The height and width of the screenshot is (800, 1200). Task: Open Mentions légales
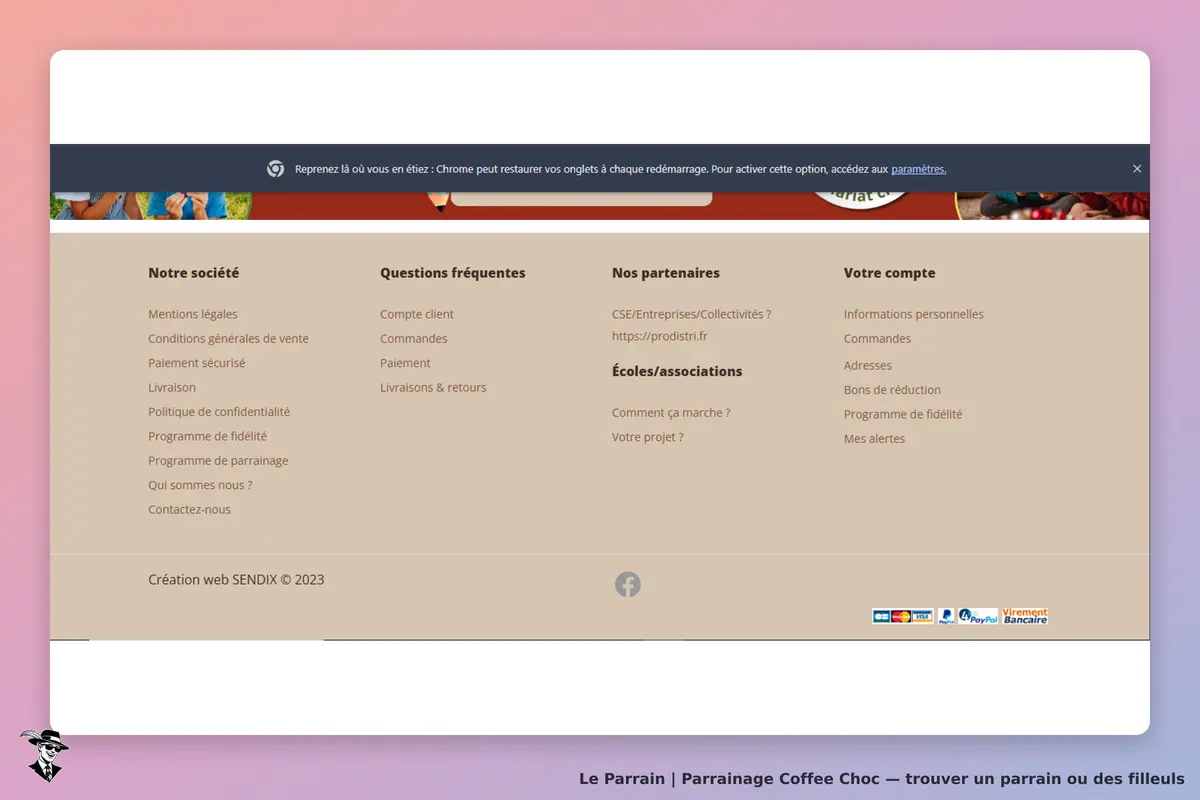pos(193,314)
